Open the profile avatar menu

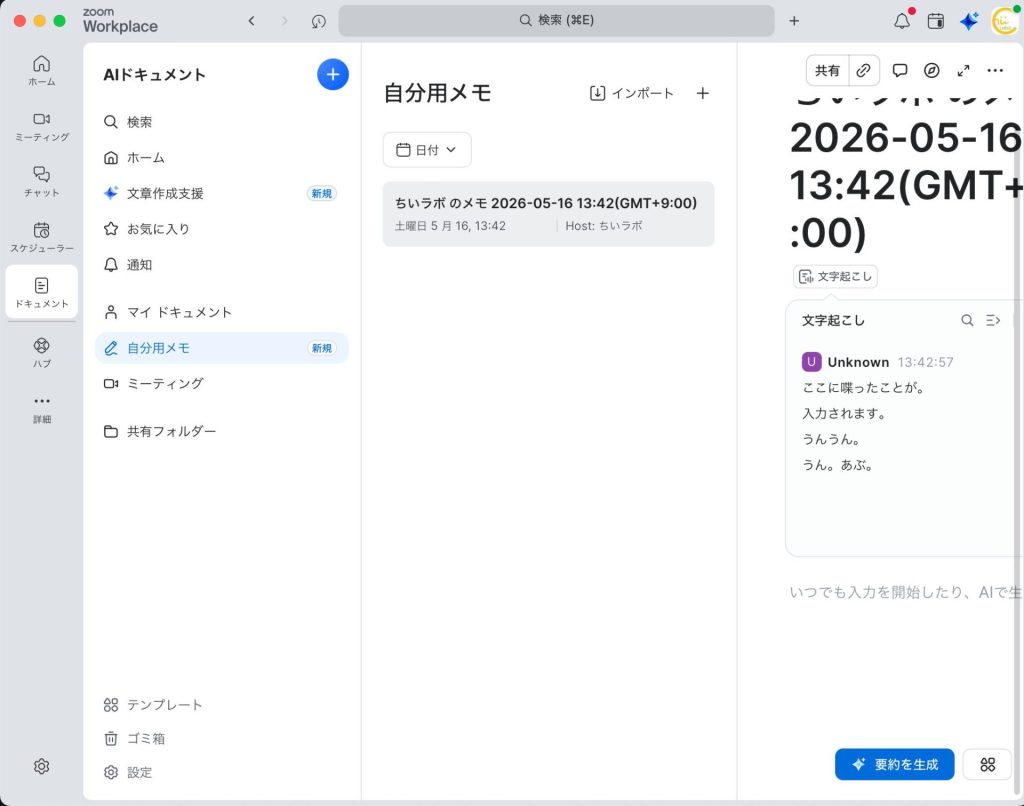1005,21
